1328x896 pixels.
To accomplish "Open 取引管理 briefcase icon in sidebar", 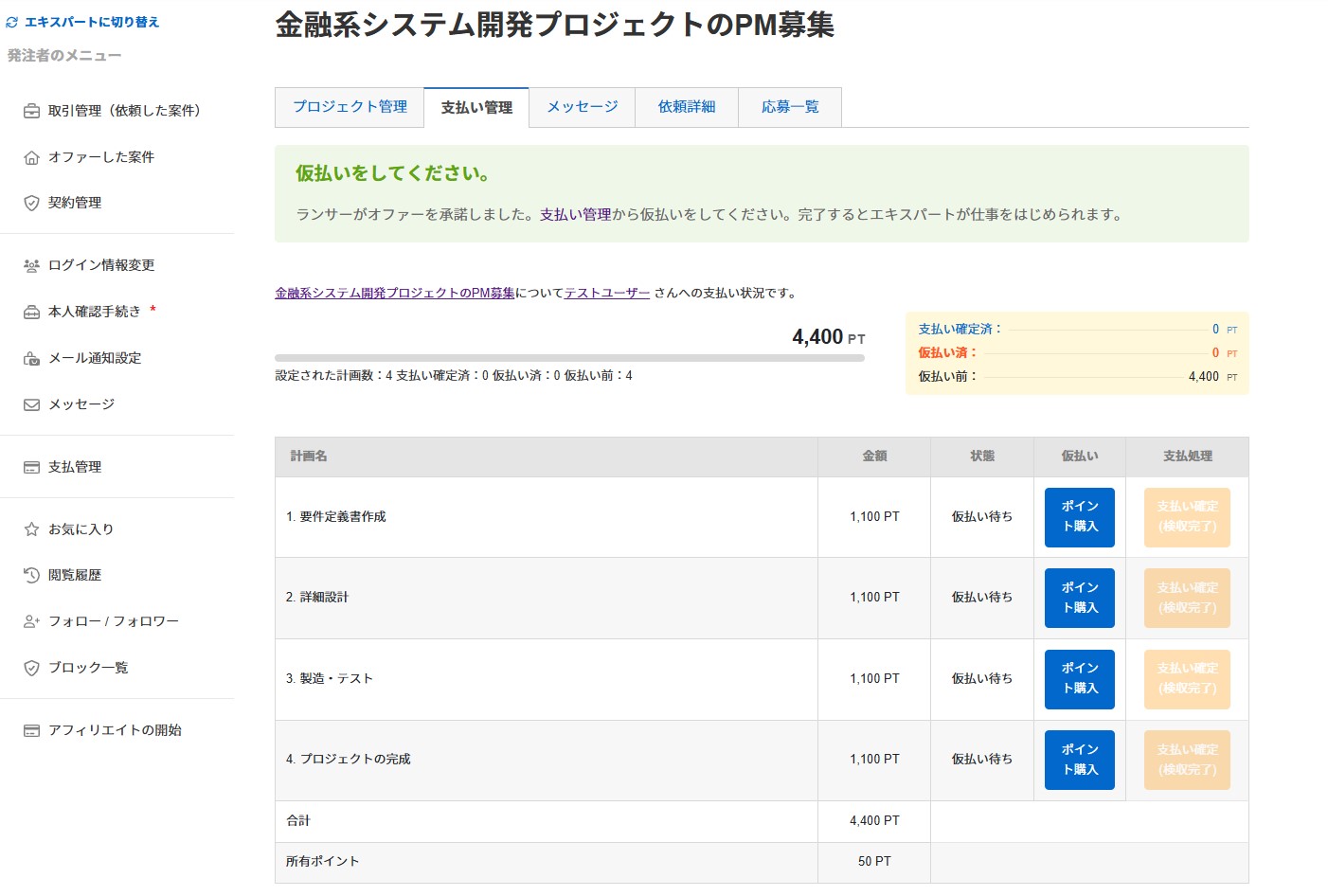I will point(31,111).
